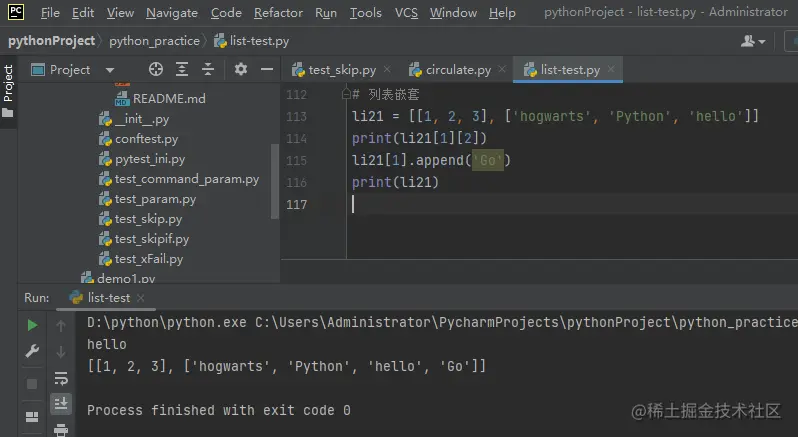Select _init_.py in project tree

click(x=134, y=119)
